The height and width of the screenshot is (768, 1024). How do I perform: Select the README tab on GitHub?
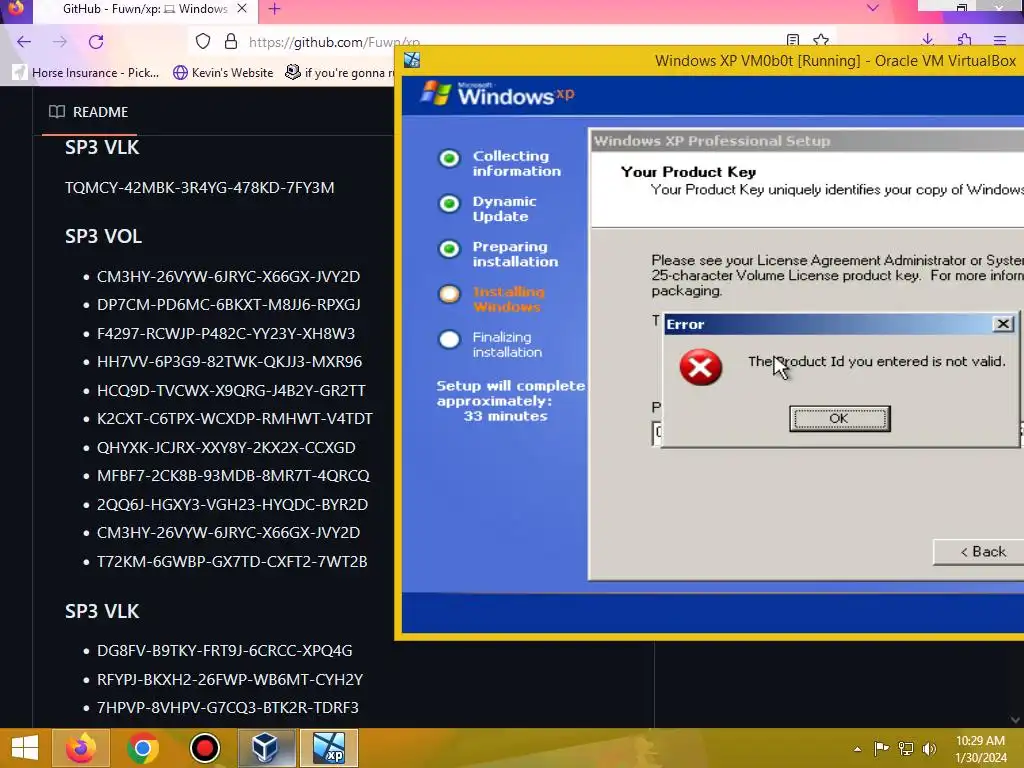(x=89, y=112)
